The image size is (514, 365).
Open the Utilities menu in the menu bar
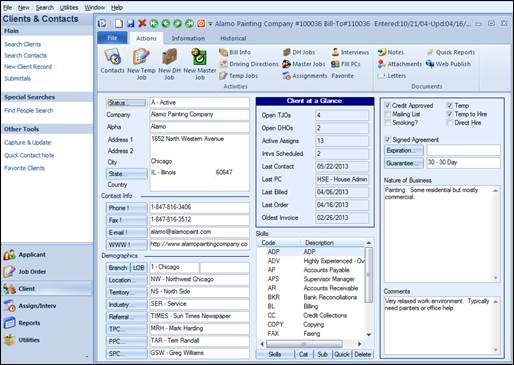click(x=69, y=7)
